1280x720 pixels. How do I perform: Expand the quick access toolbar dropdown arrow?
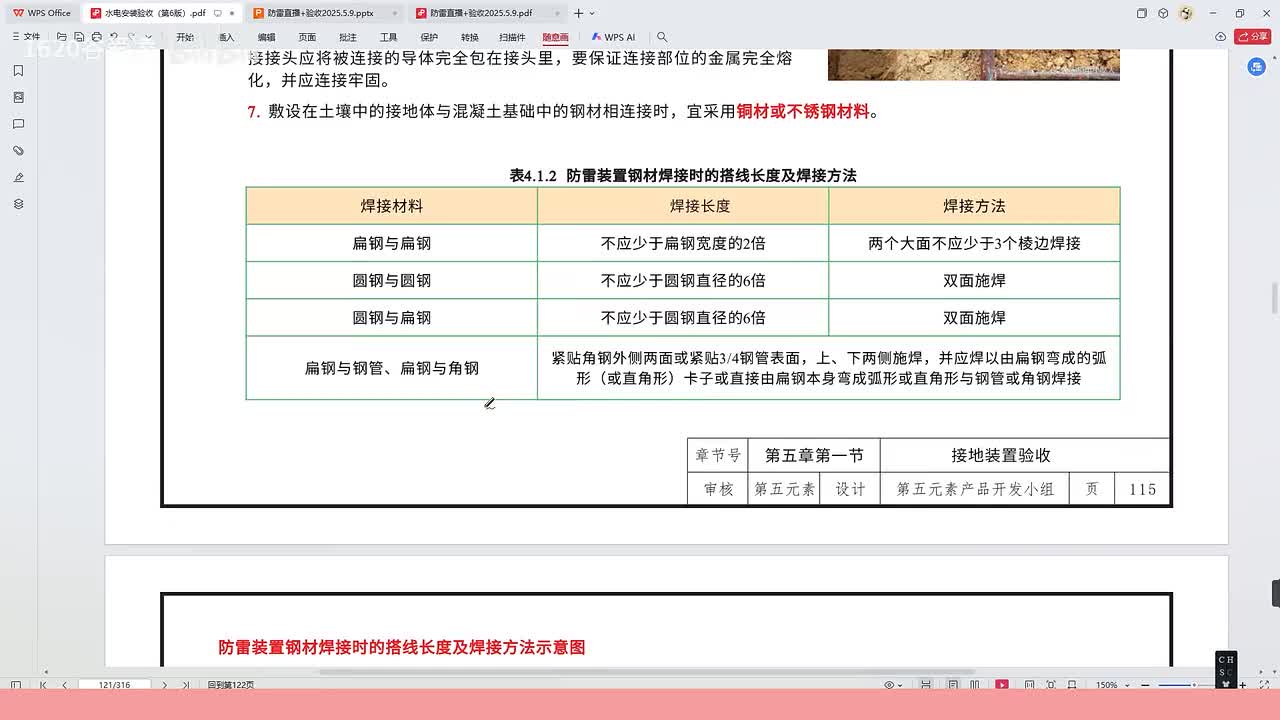(148, 37)
